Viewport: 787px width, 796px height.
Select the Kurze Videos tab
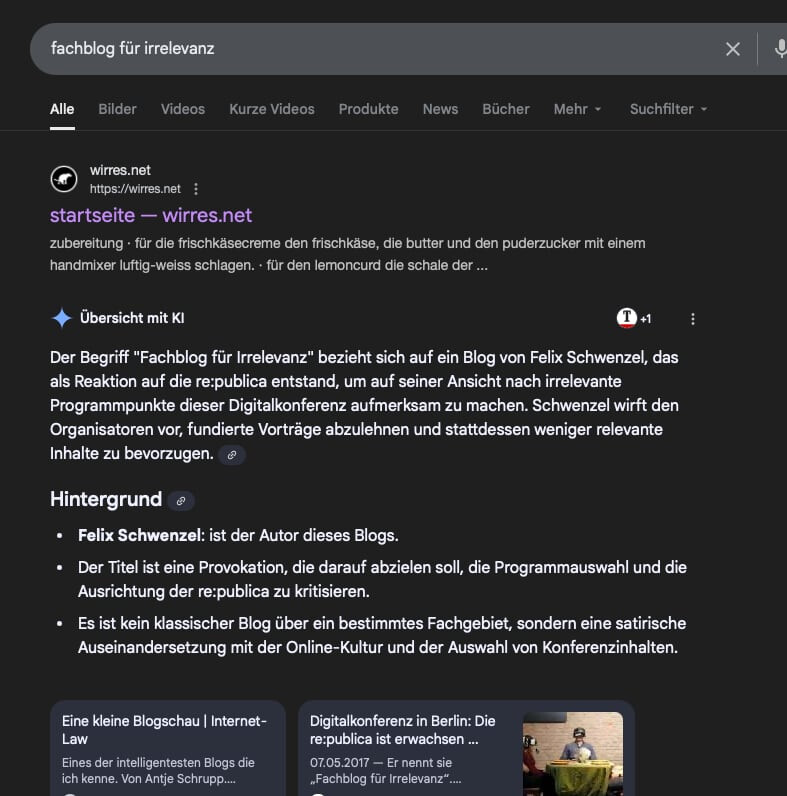tap(271, 109)
